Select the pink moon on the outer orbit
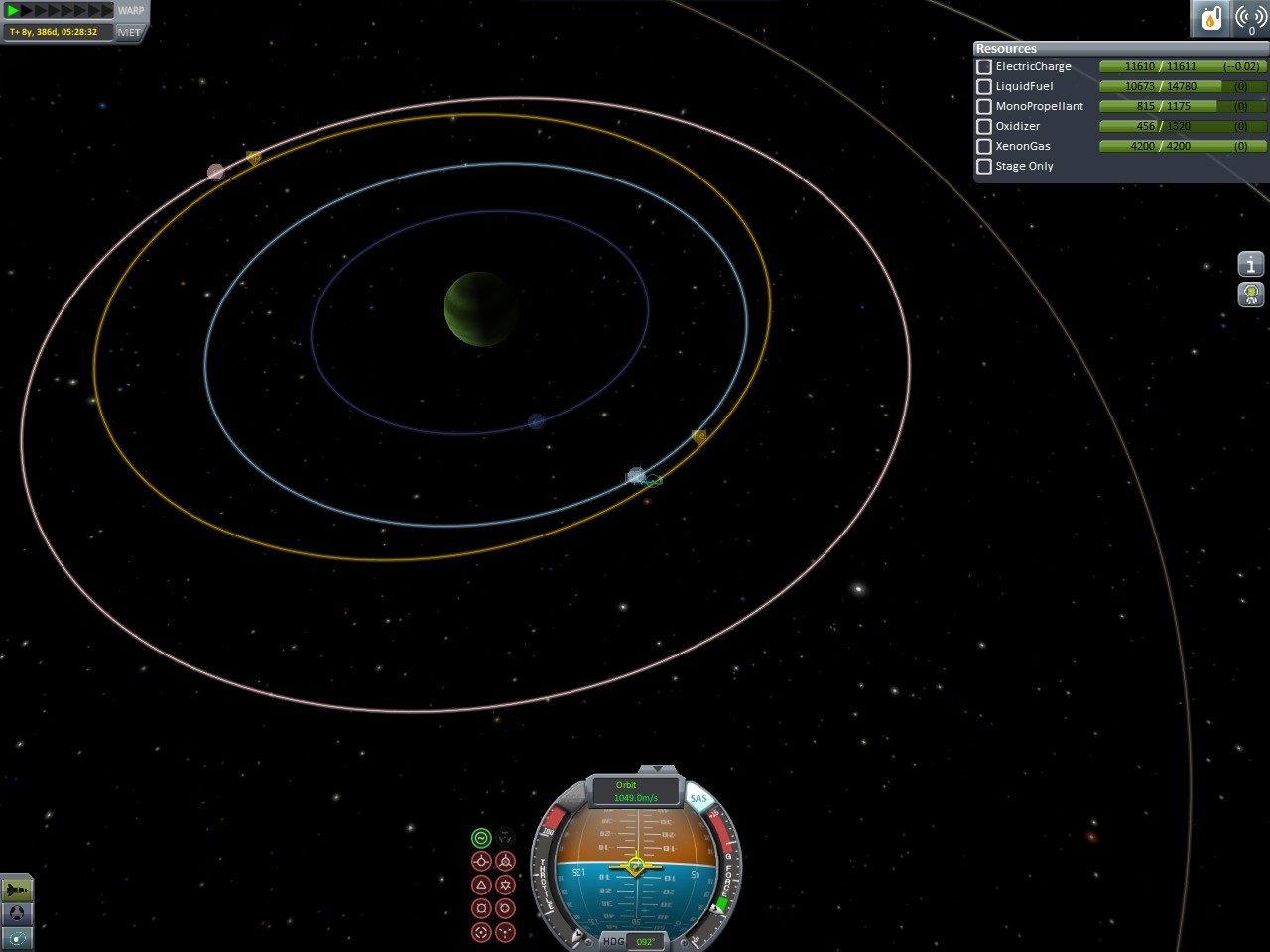Viewport: 1270px width, 952px height. (x=215, y=172)
